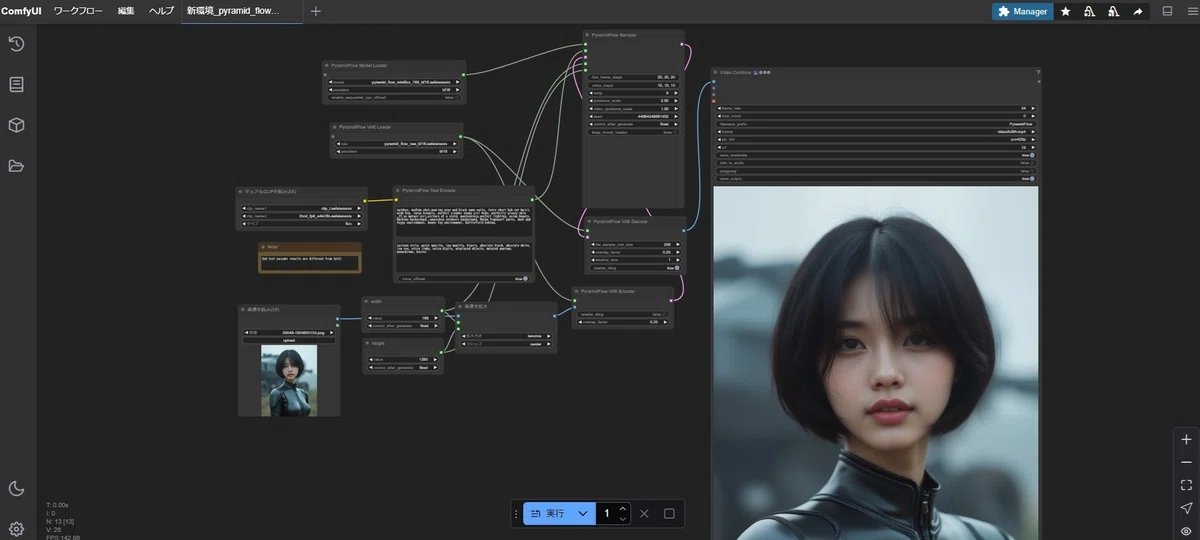Expand the run button mode chevron
Viewport: 1200px width, 540px height.
[x=583, y=513]
